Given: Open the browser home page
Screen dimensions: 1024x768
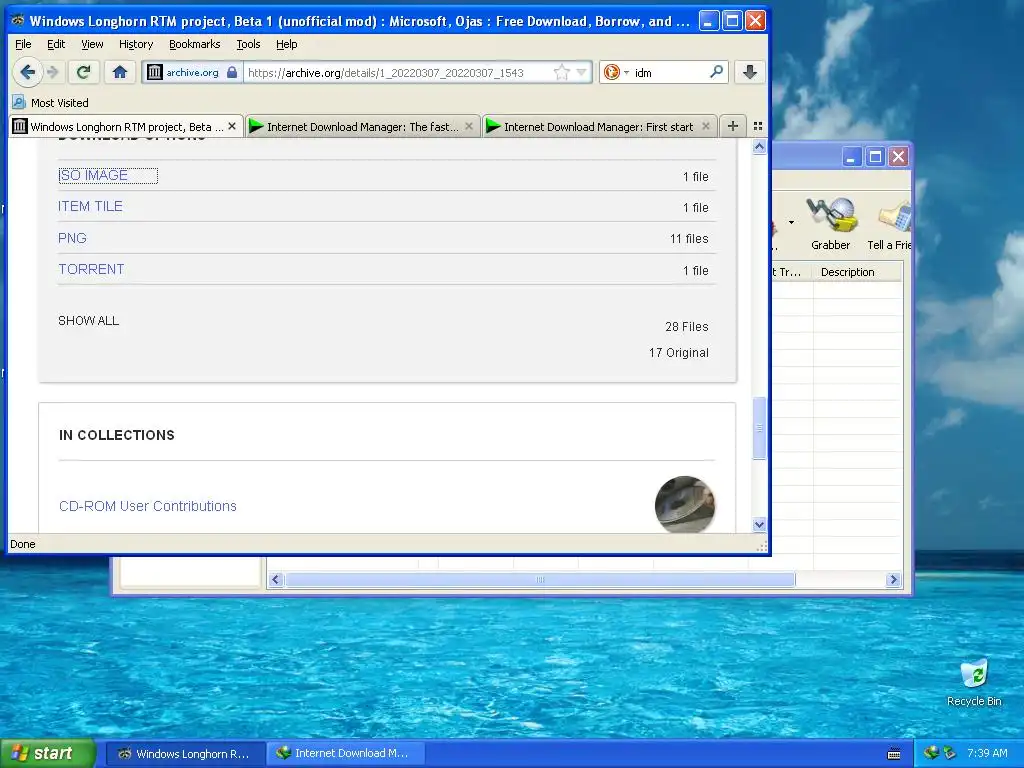Looking at the screenshot, I should pyautogui.click(x=120, y=72).
